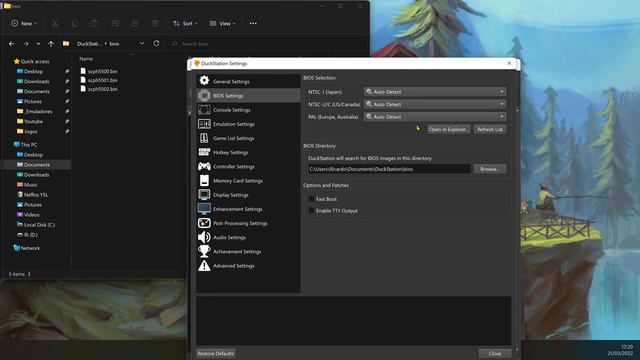The image size is (640, 360).
Task: Go forward in File Explorer
Action: [26, 44]
